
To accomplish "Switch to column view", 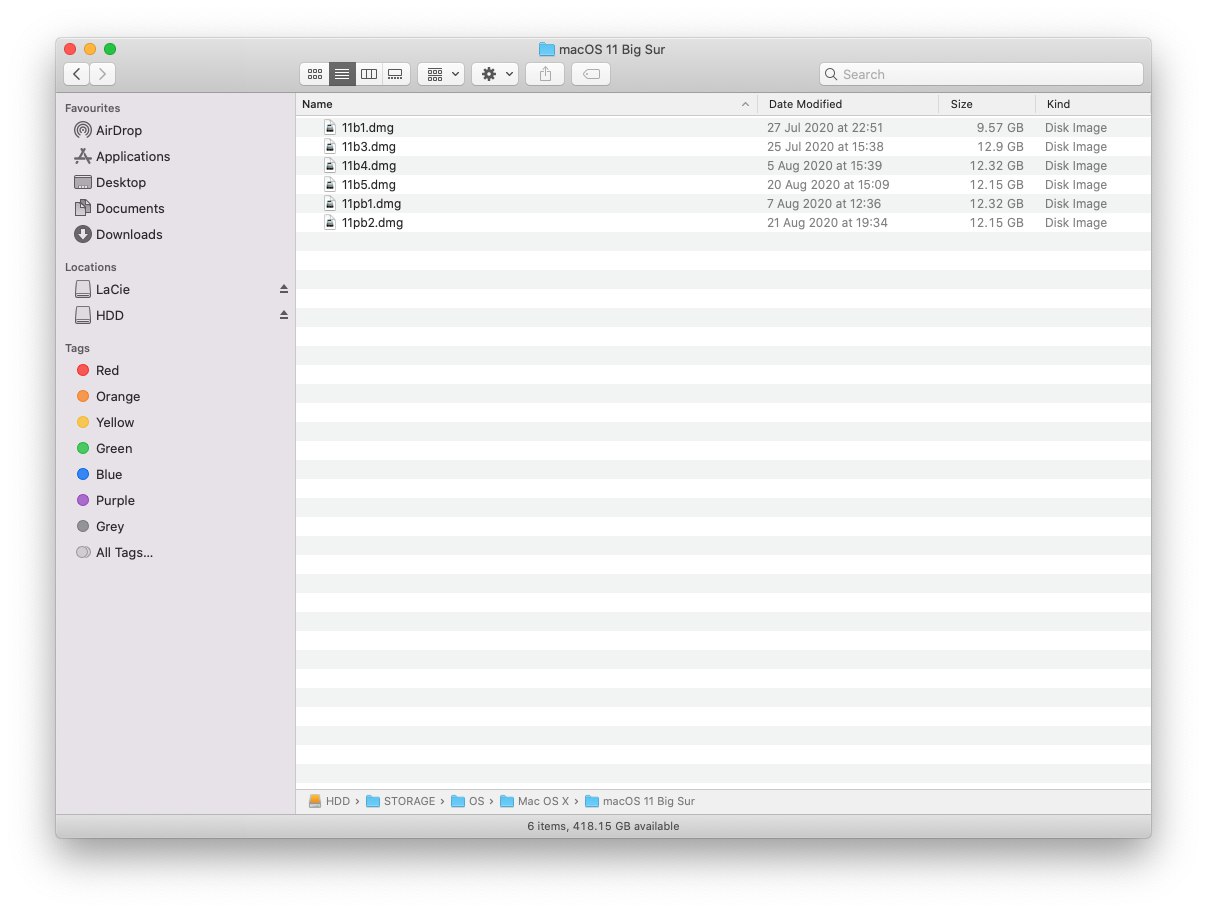I will (369, 74).
